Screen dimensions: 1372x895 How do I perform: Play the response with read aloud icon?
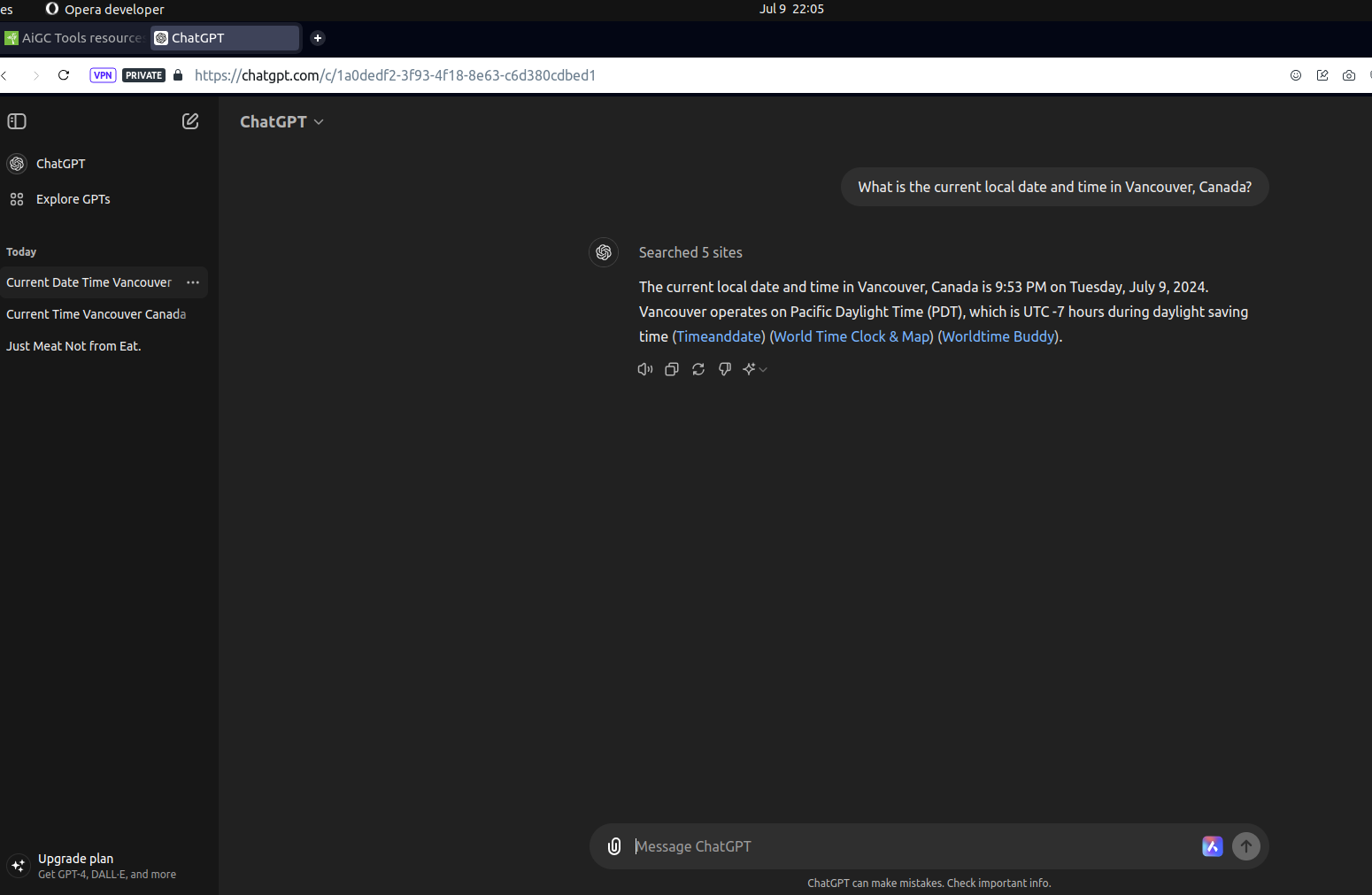tap(645, 369)
